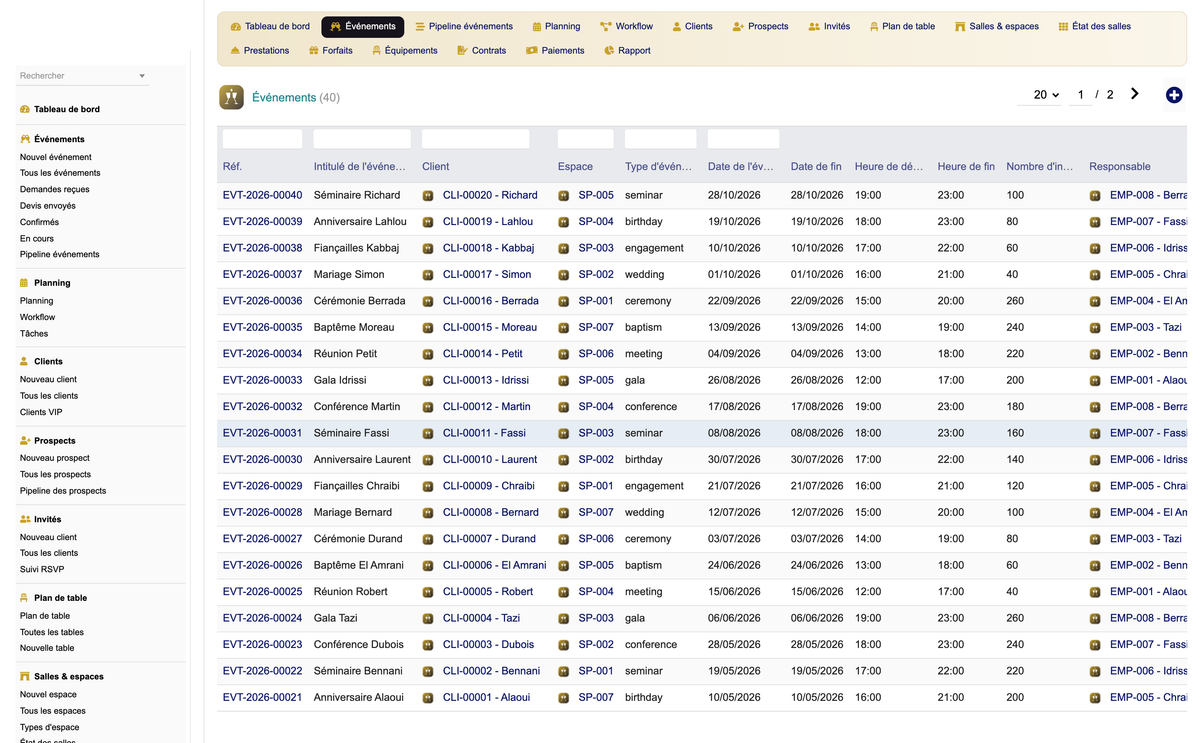Open the Équipements tab

tap(404, 50)
